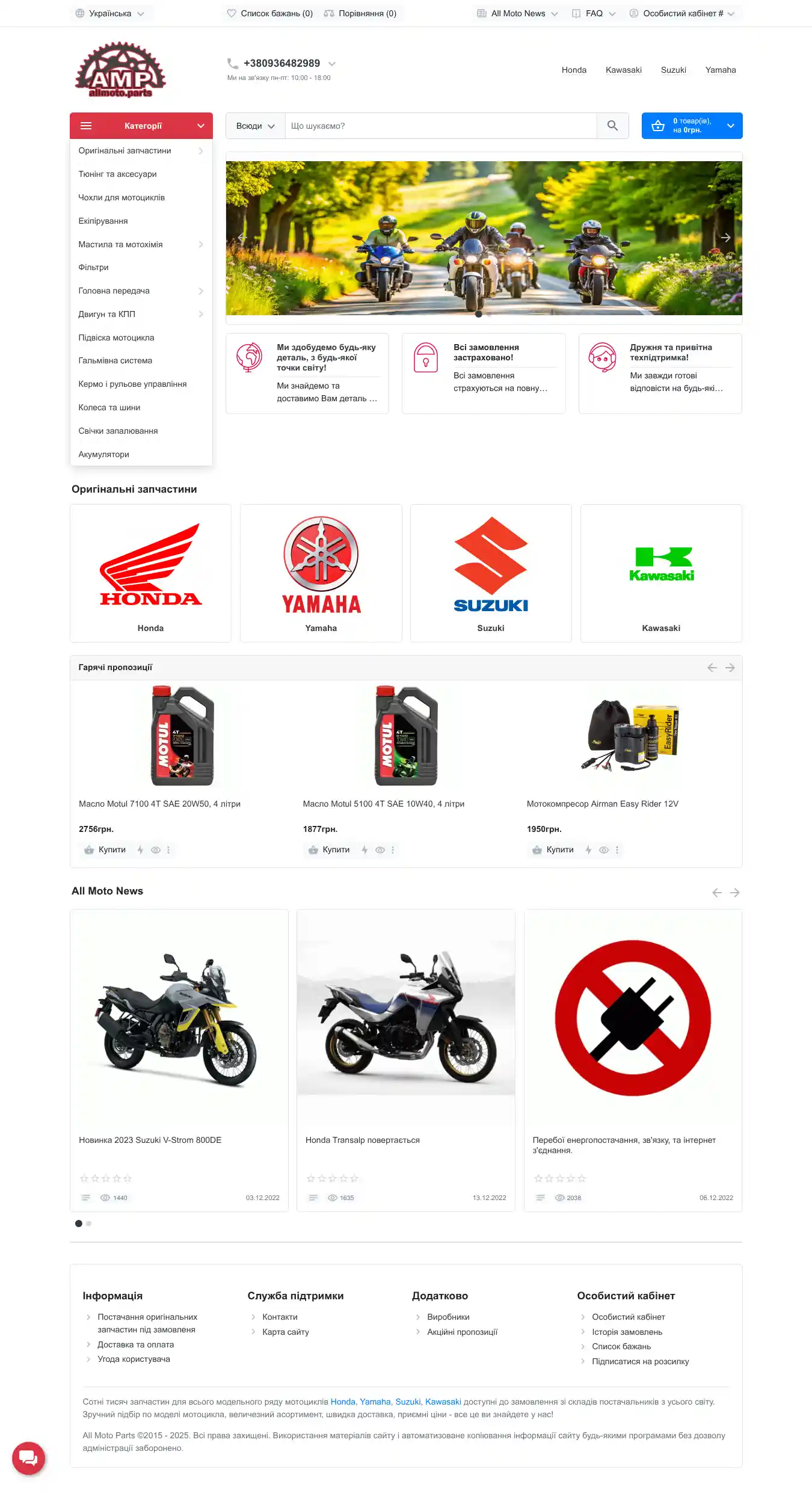The image size is (812, 1493).
Task: Show the previous banner with the left arrow
Action: coord(242,238)
